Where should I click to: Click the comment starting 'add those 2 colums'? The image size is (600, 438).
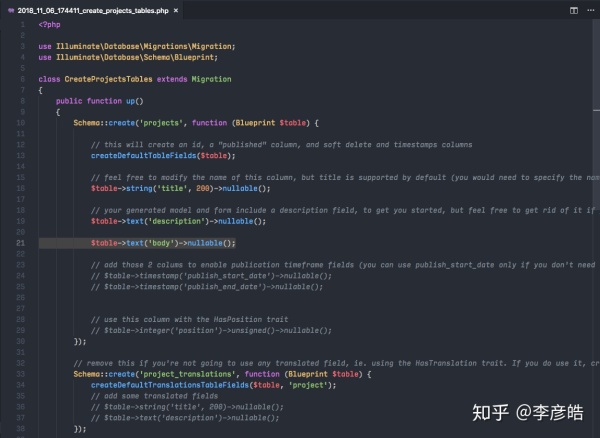click(344, 265)
